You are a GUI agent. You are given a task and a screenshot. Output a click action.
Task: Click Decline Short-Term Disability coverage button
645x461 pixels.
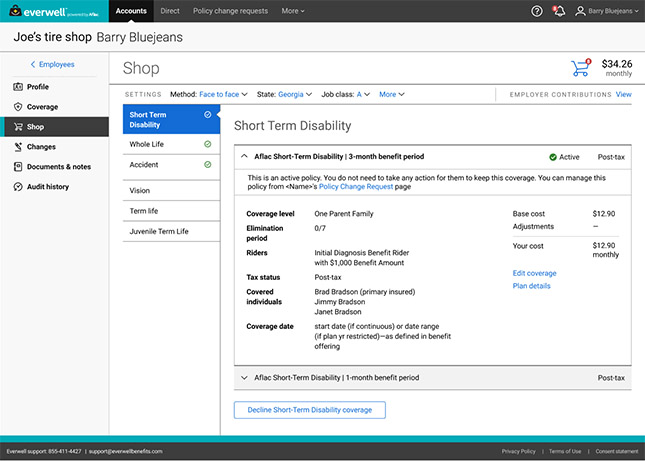coord(310,410)
